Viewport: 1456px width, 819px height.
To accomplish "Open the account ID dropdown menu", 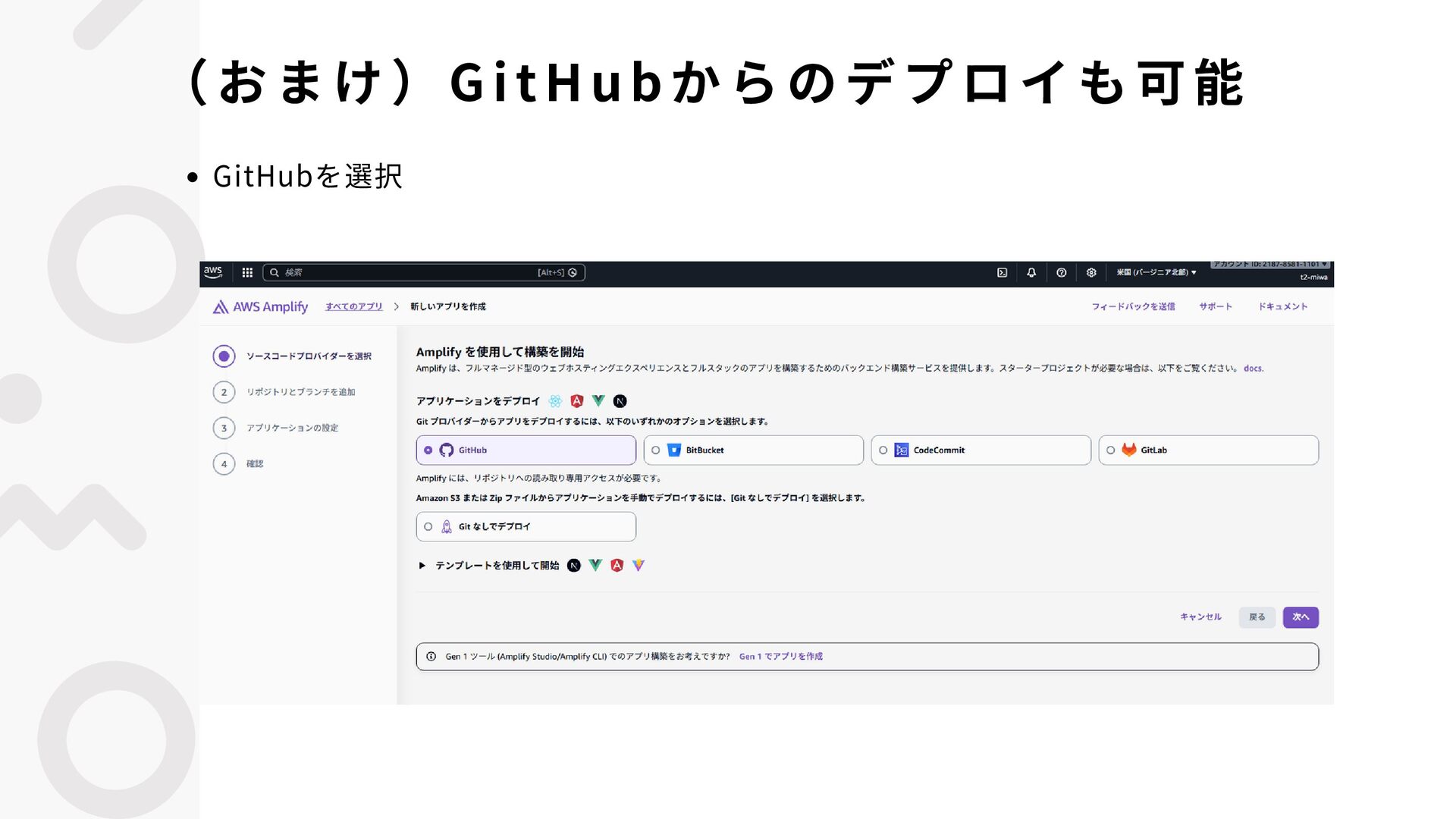I will pos(1270,265).
